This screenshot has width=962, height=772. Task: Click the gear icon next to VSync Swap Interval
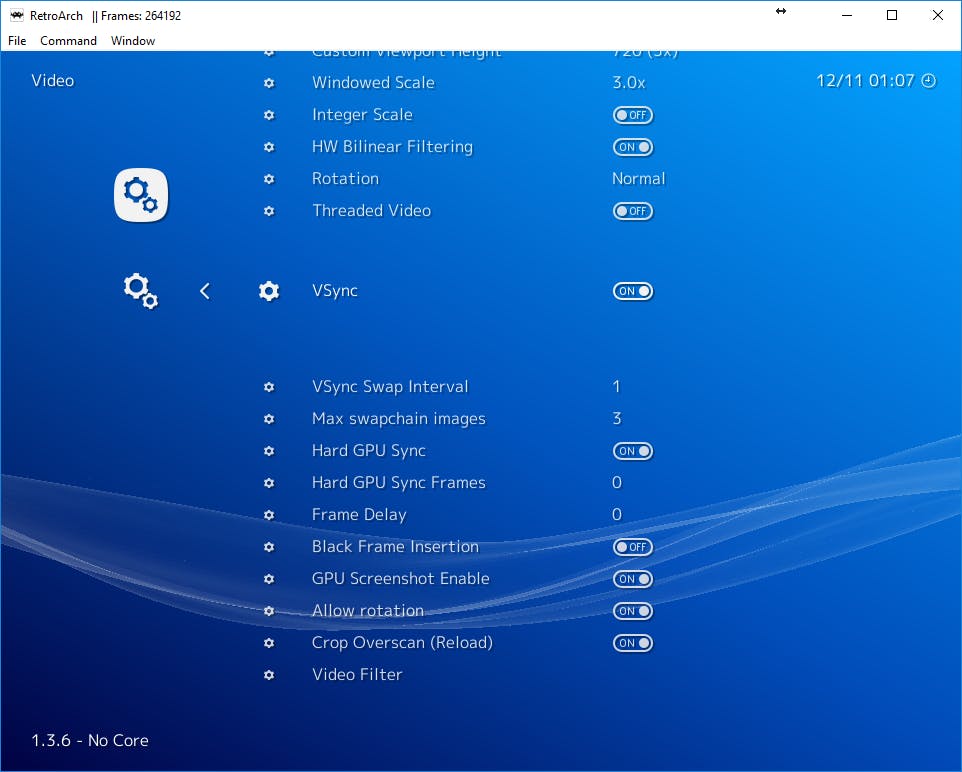coord(269,387)
